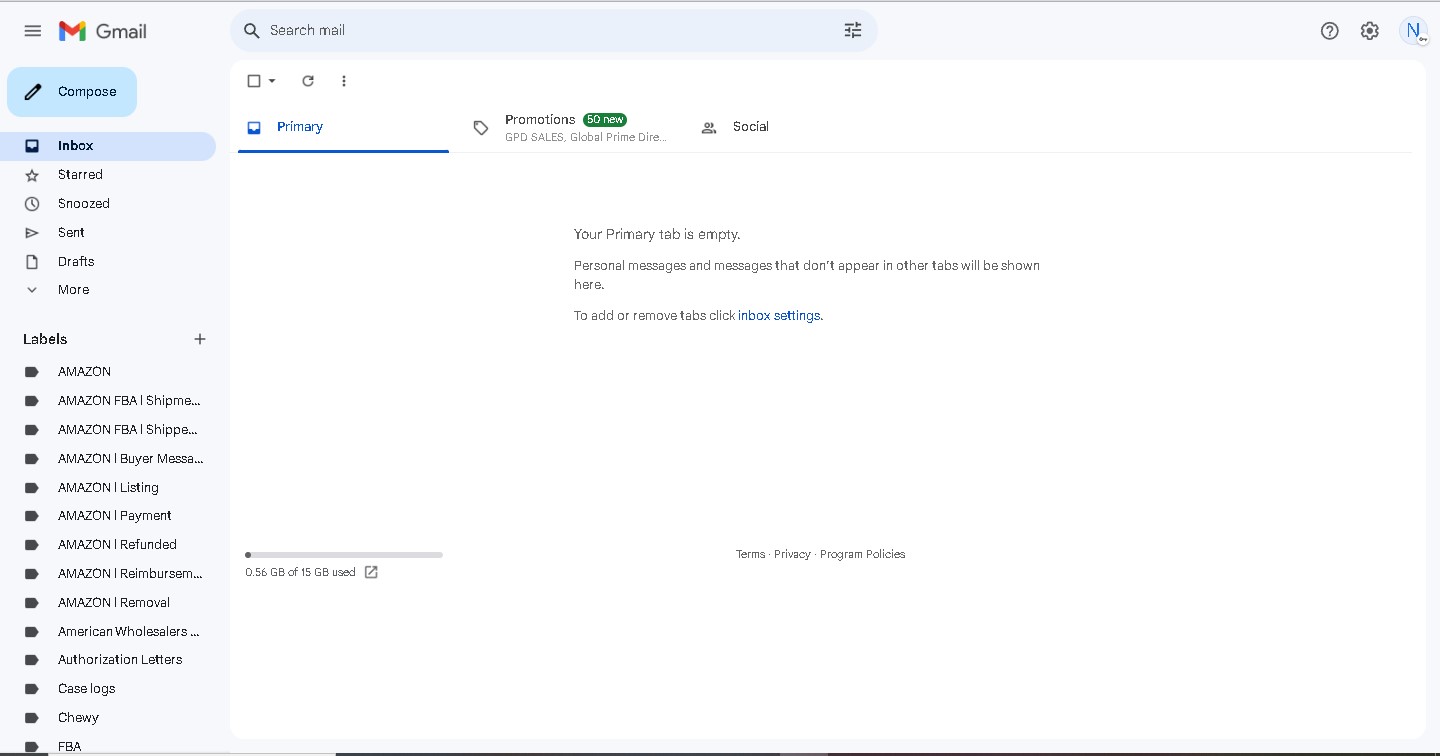Click the Gmail logo
Screen dimensions: 1440x756
(103, 31)
